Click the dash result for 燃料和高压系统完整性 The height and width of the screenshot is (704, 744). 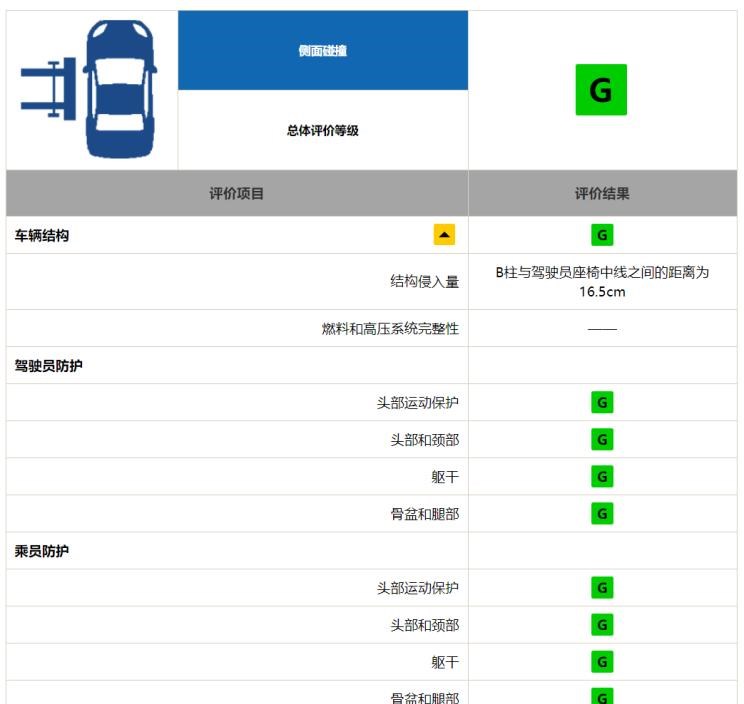pyautogui.click(x=602, y=329)
